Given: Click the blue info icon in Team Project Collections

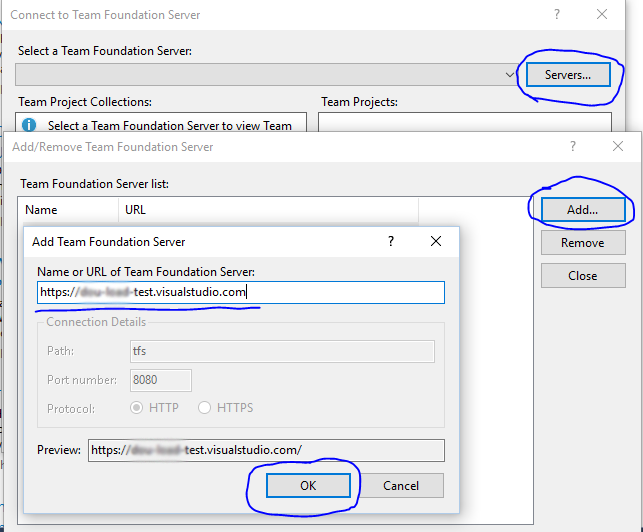Looking at the screenshot, I should pos(29,125).
